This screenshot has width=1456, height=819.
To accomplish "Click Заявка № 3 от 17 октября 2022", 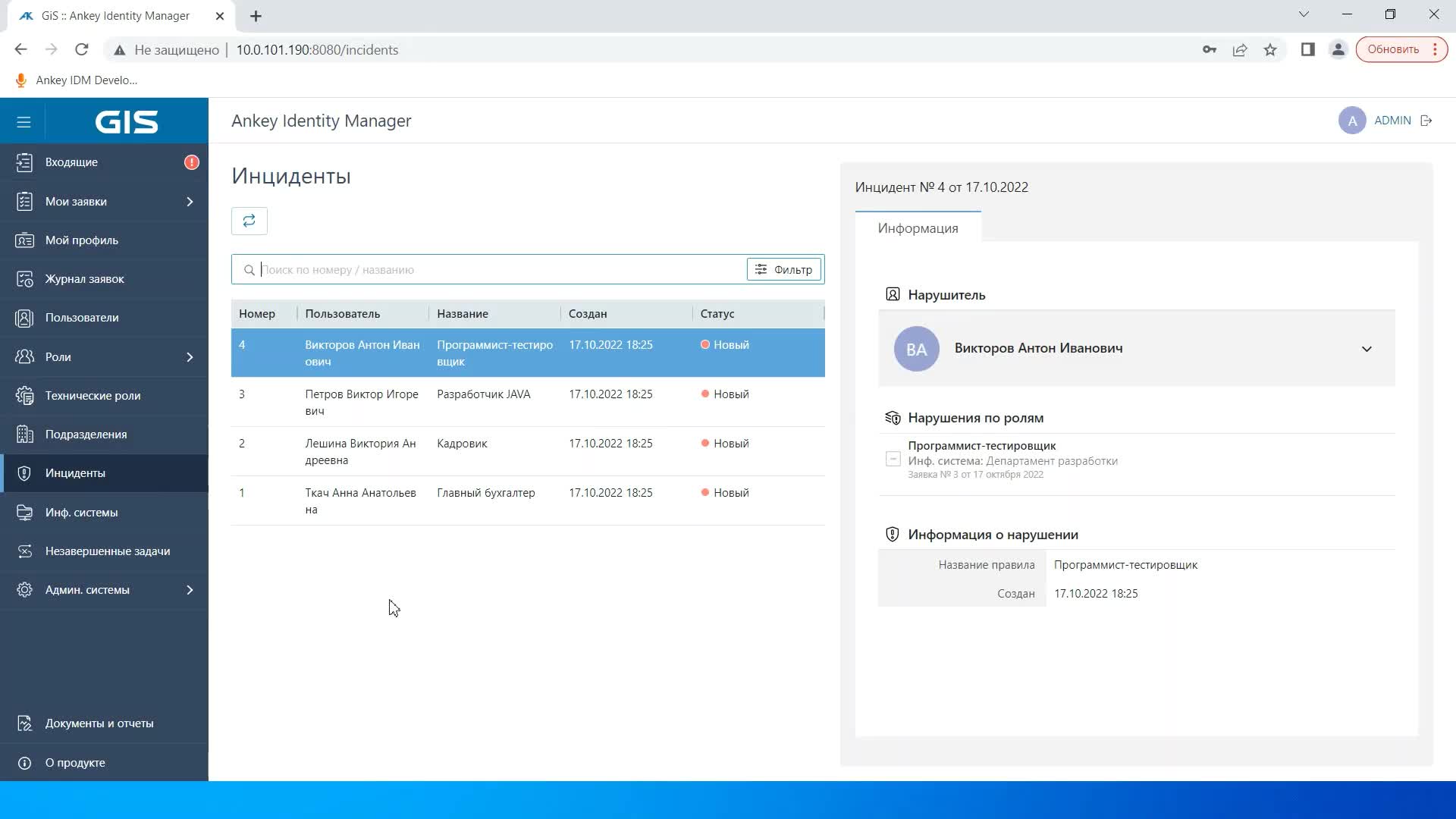I will [x=975, y=475].
